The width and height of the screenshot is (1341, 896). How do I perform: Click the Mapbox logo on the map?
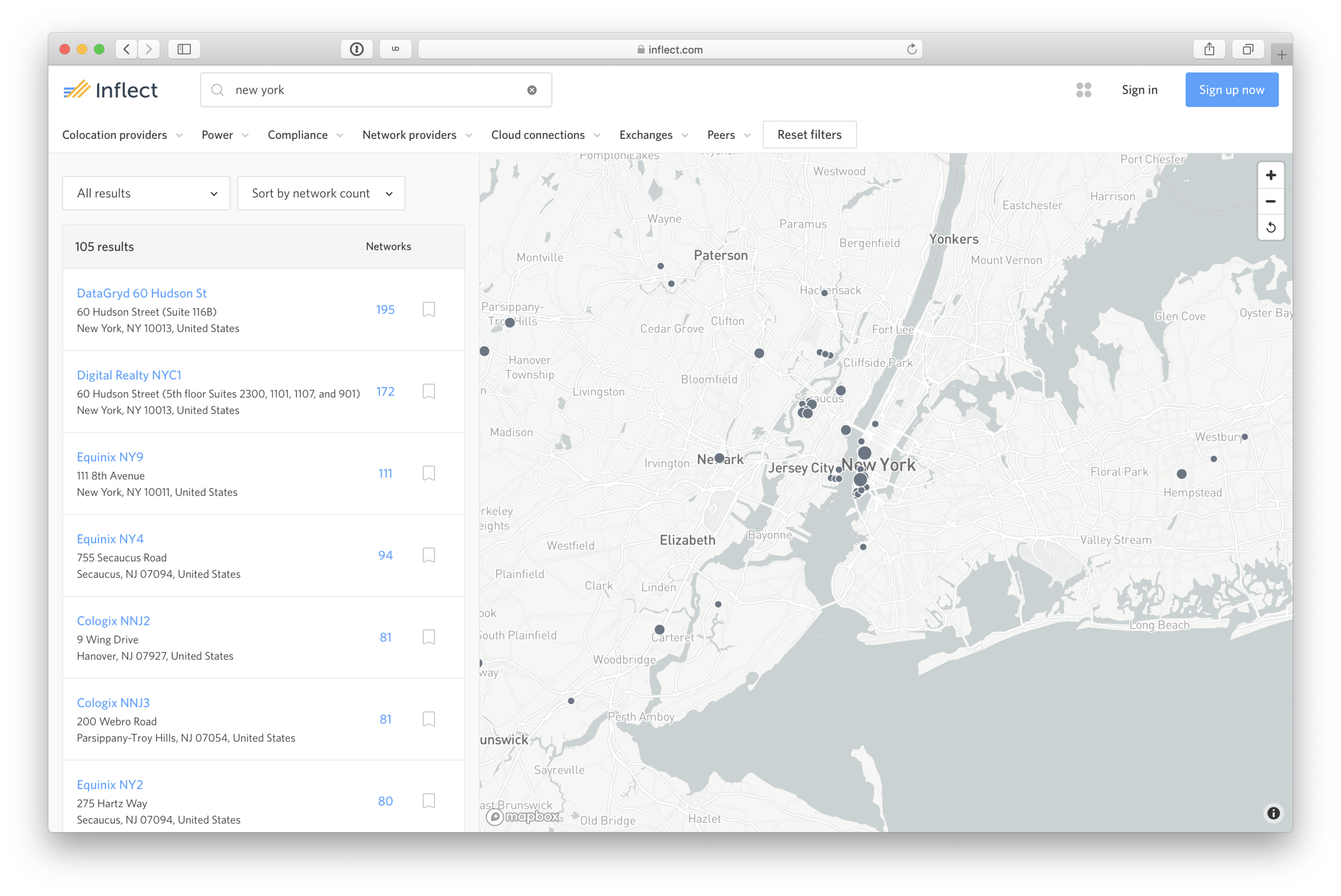523,817
